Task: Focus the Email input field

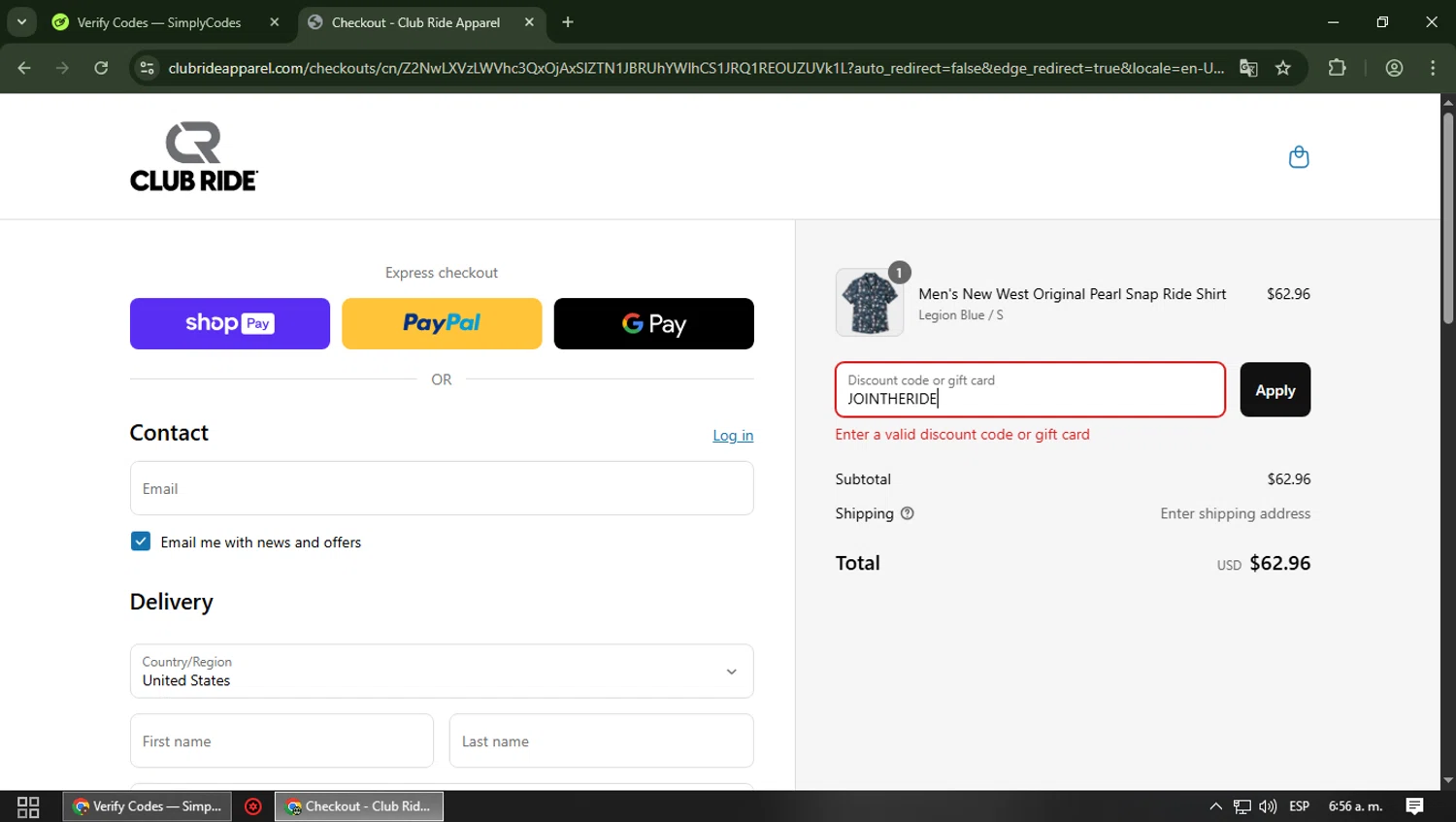Action: 442,488
